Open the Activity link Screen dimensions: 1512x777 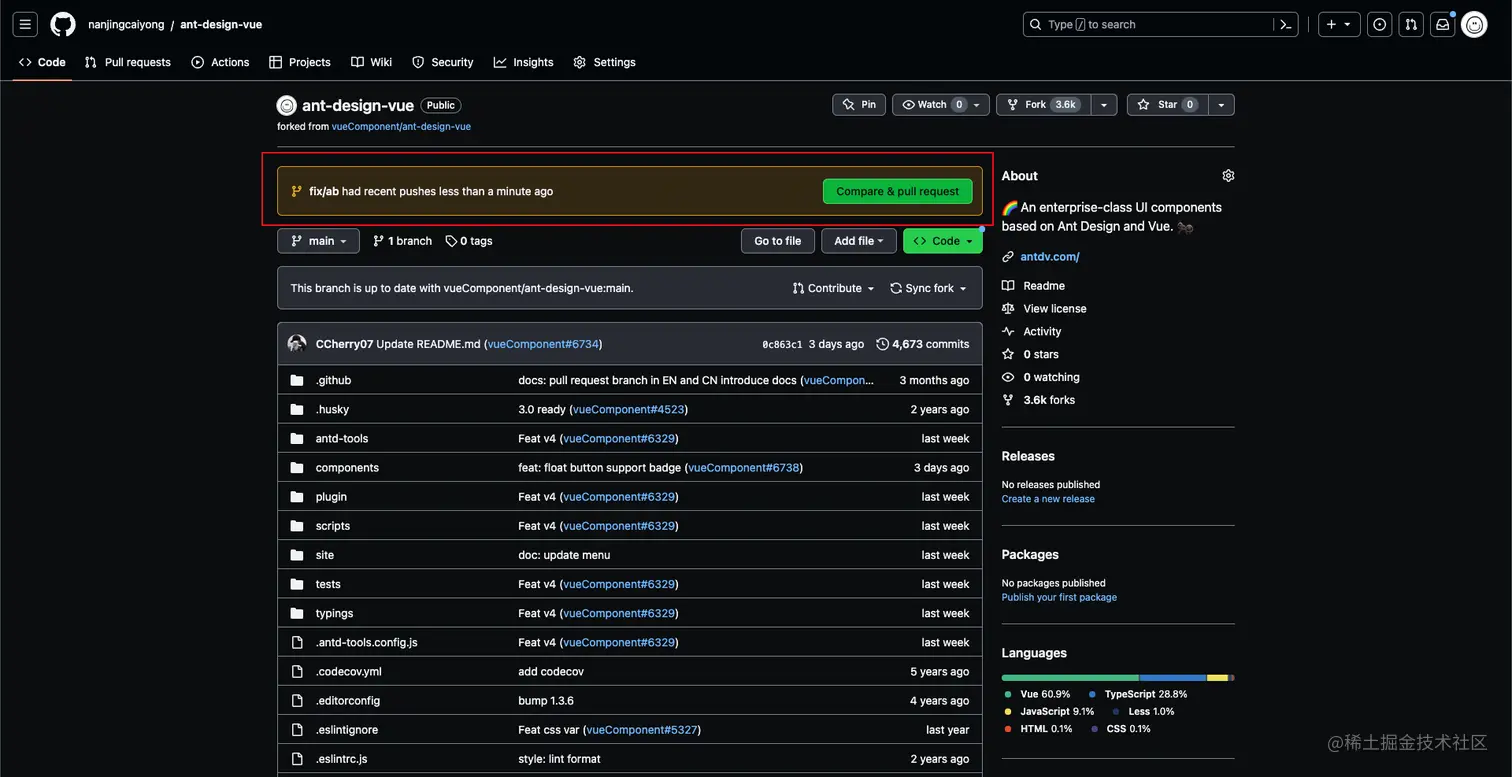click(1042, 332)
